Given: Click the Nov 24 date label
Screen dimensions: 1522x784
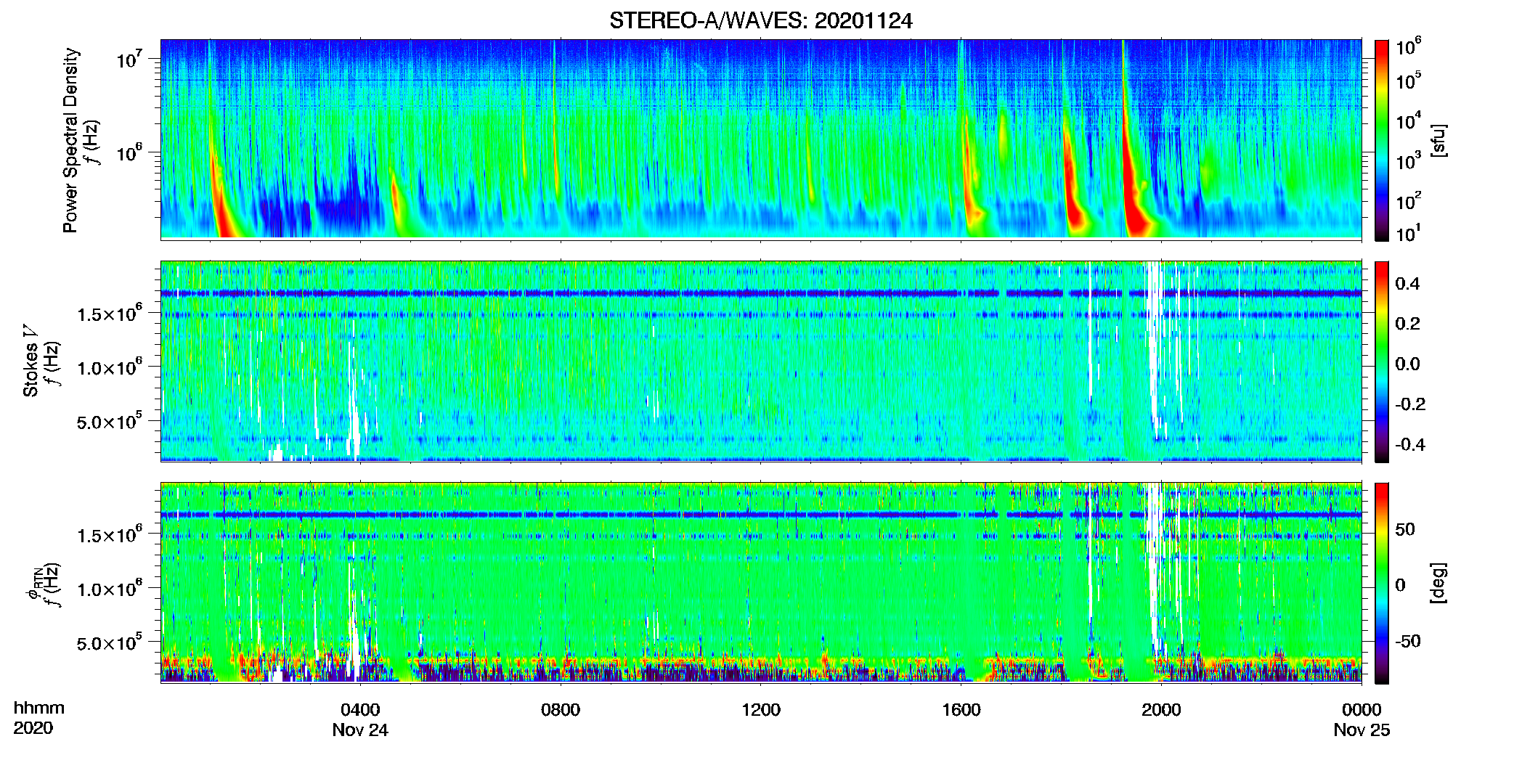Looking at the screenshot, I should click(x=360, y=730).
